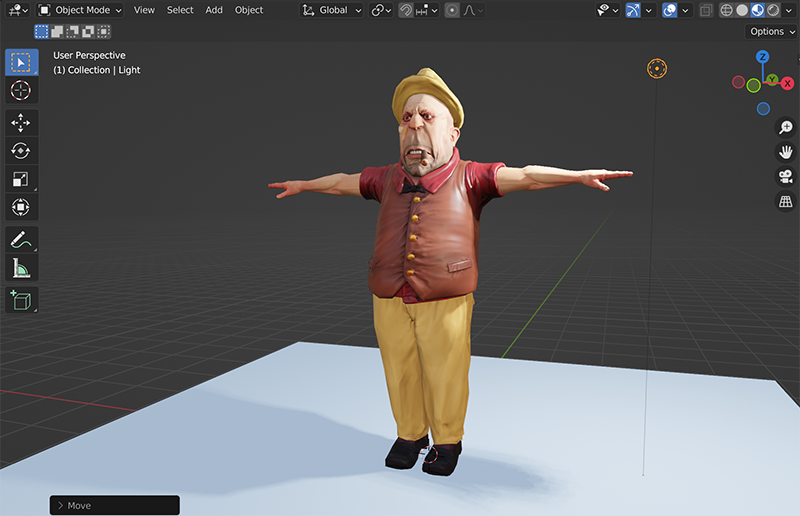Image resolution: width=800 pixels, height=516 pixels.
Task: Click the negative X circle on gizmo
Action: click(738, 82)
